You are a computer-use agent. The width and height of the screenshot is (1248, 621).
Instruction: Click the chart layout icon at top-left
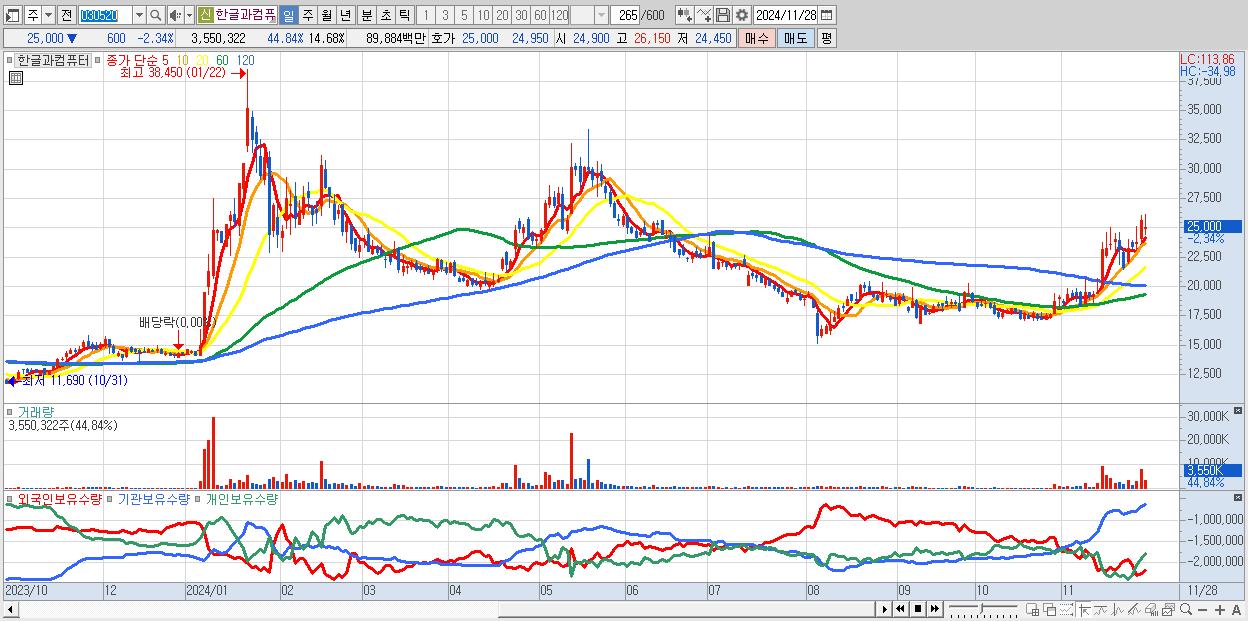(x=11, y=15)
